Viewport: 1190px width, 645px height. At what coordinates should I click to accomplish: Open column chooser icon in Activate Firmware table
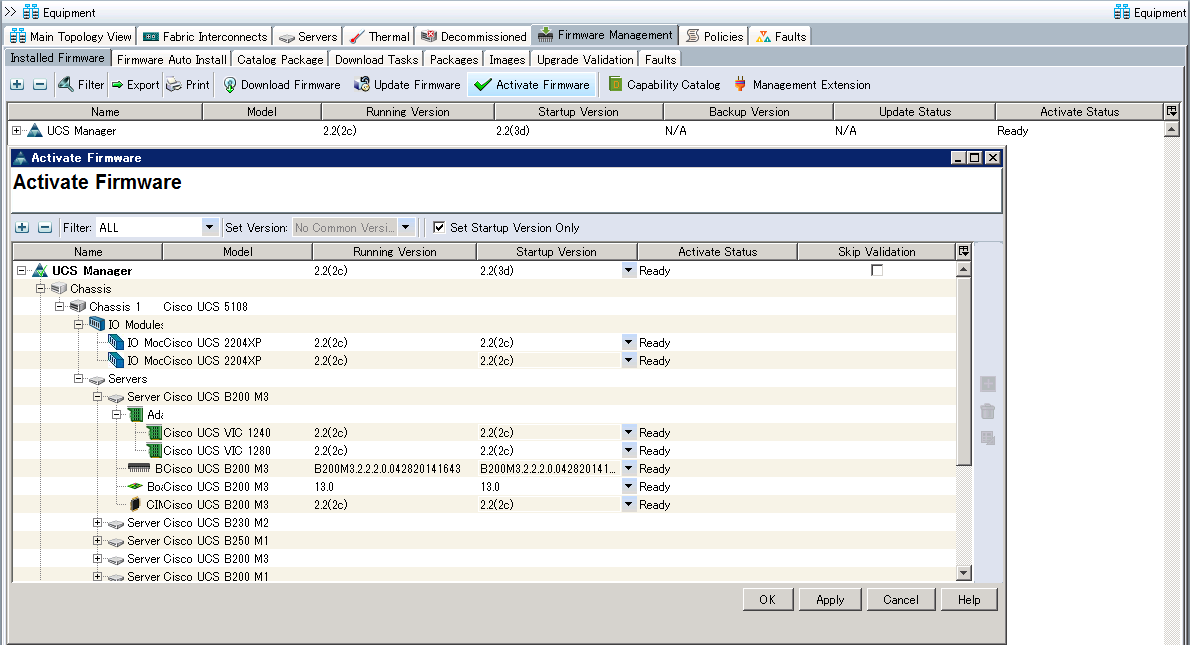pyautogui.click(x=964, y=251)
